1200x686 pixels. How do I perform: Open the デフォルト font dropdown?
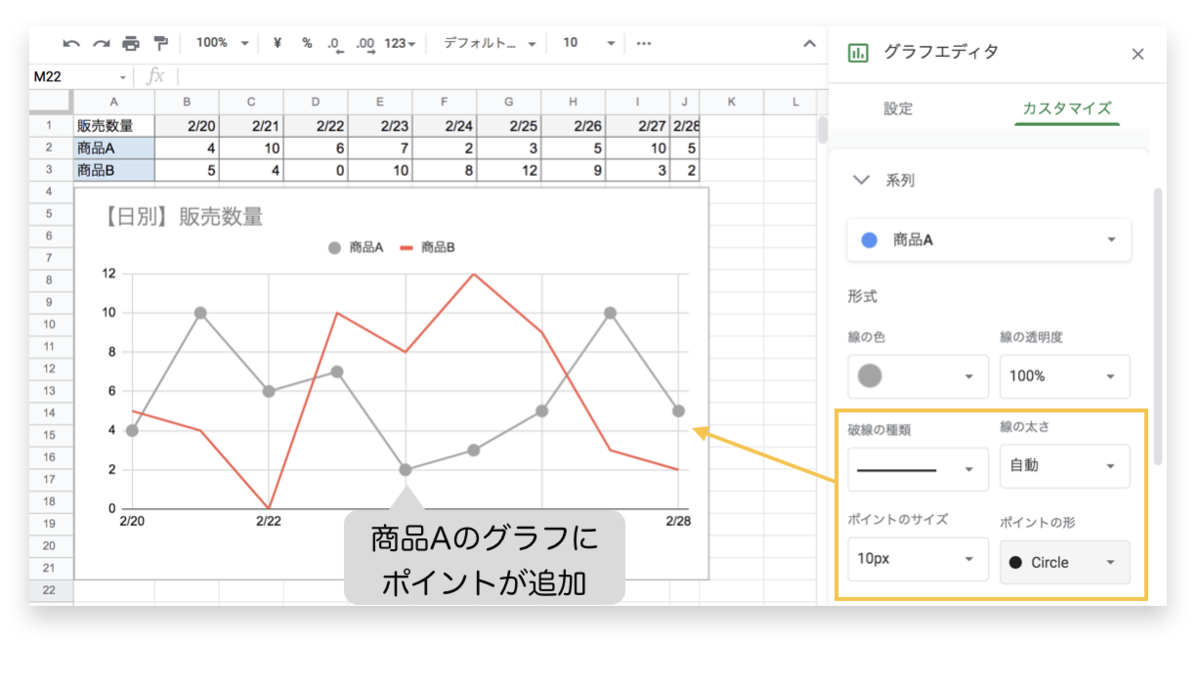point(489,43)
